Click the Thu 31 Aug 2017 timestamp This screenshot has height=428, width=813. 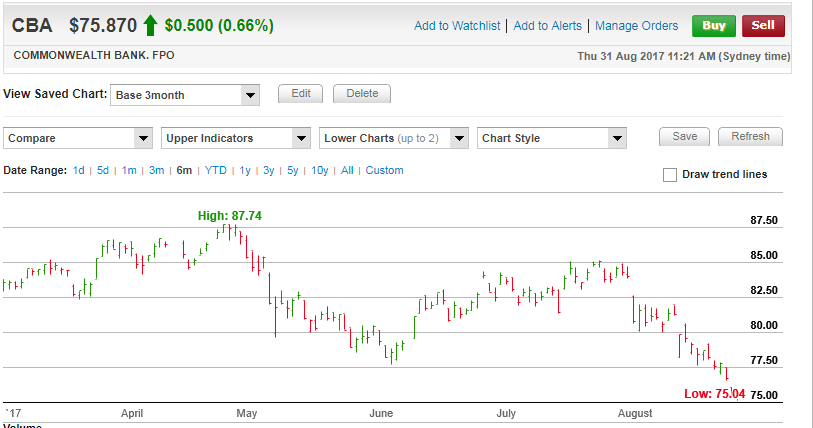pos(684,57)
